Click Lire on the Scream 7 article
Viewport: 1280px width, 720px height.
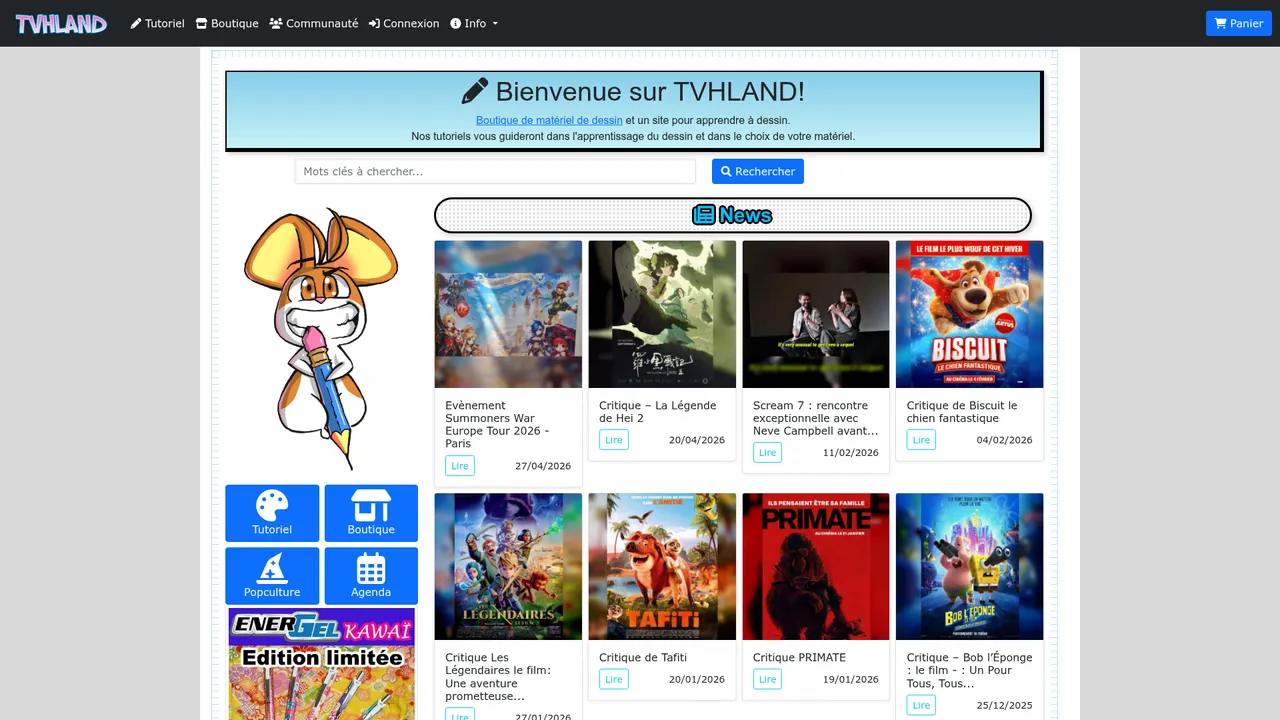768,453
